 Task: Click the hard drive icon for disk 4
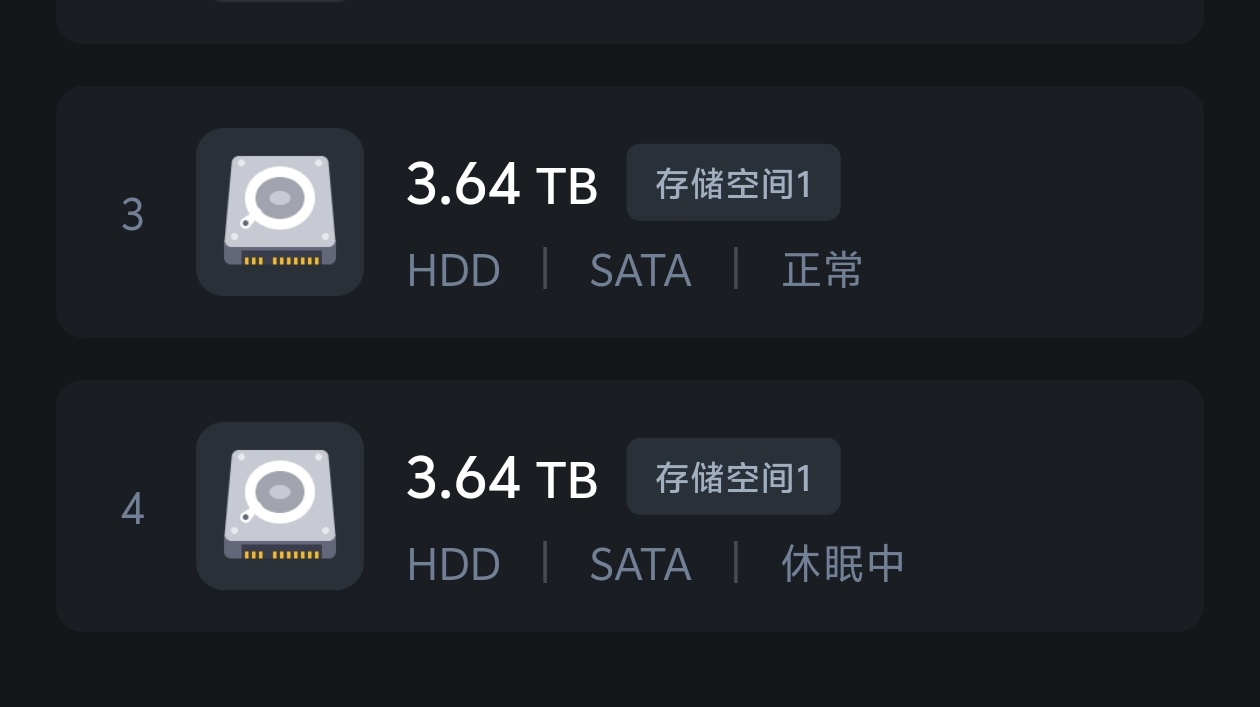pos(280,506)
